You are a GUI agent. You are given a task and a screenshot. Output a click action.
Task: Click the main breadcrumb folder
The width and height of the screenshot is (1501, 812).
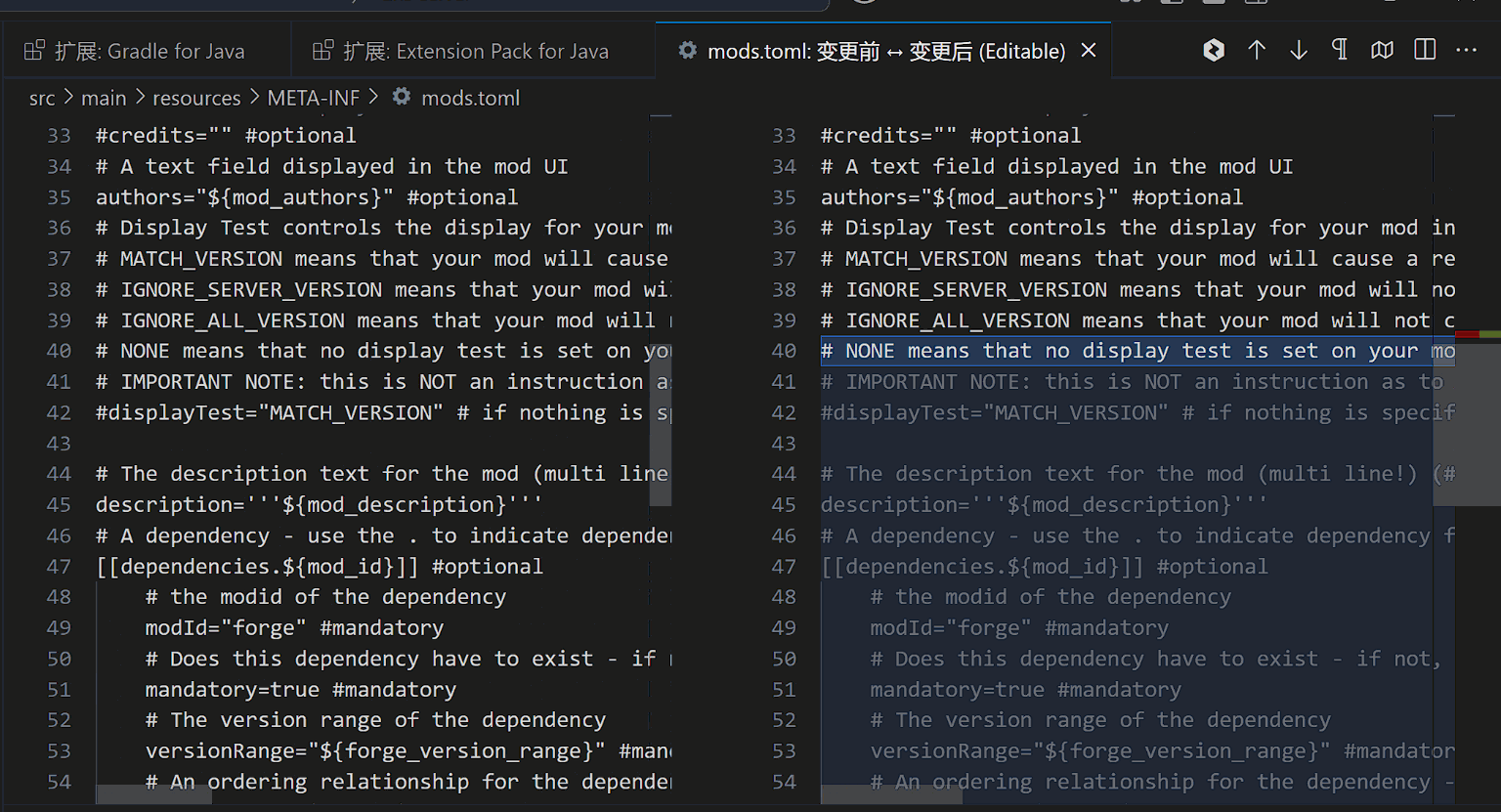click(104, 98)
